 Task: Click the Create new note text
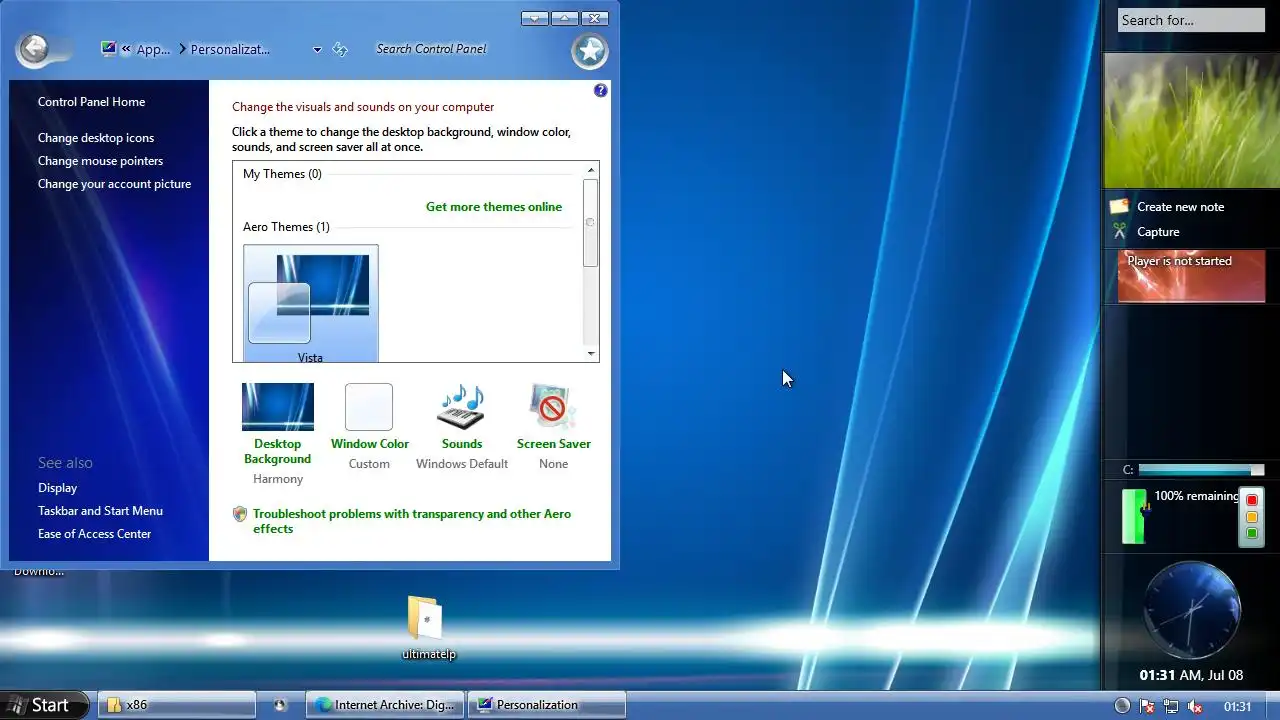pyautogui.click(x=1180, y=207)
